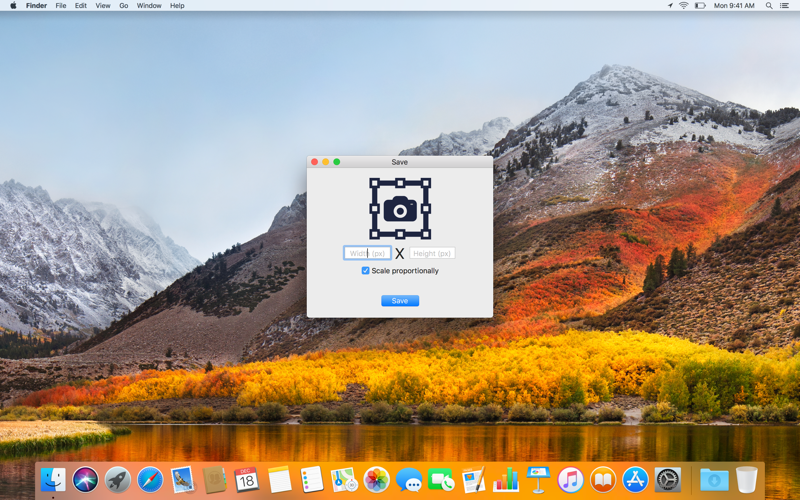Image resolution: width=800 pixels, height=500 pixels.
Task: Open Spotlight search magnifier icon
Action: pyautogui.click(x=769, y=6)
